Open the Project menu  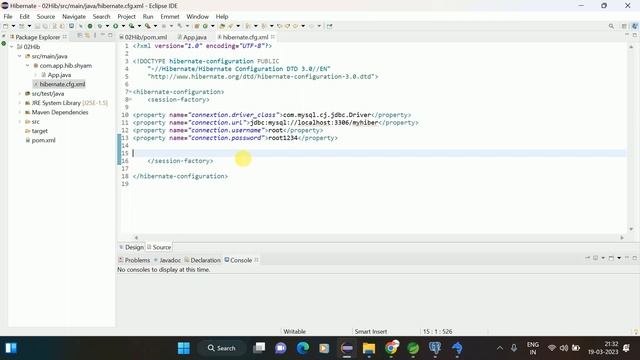(127, 16)
